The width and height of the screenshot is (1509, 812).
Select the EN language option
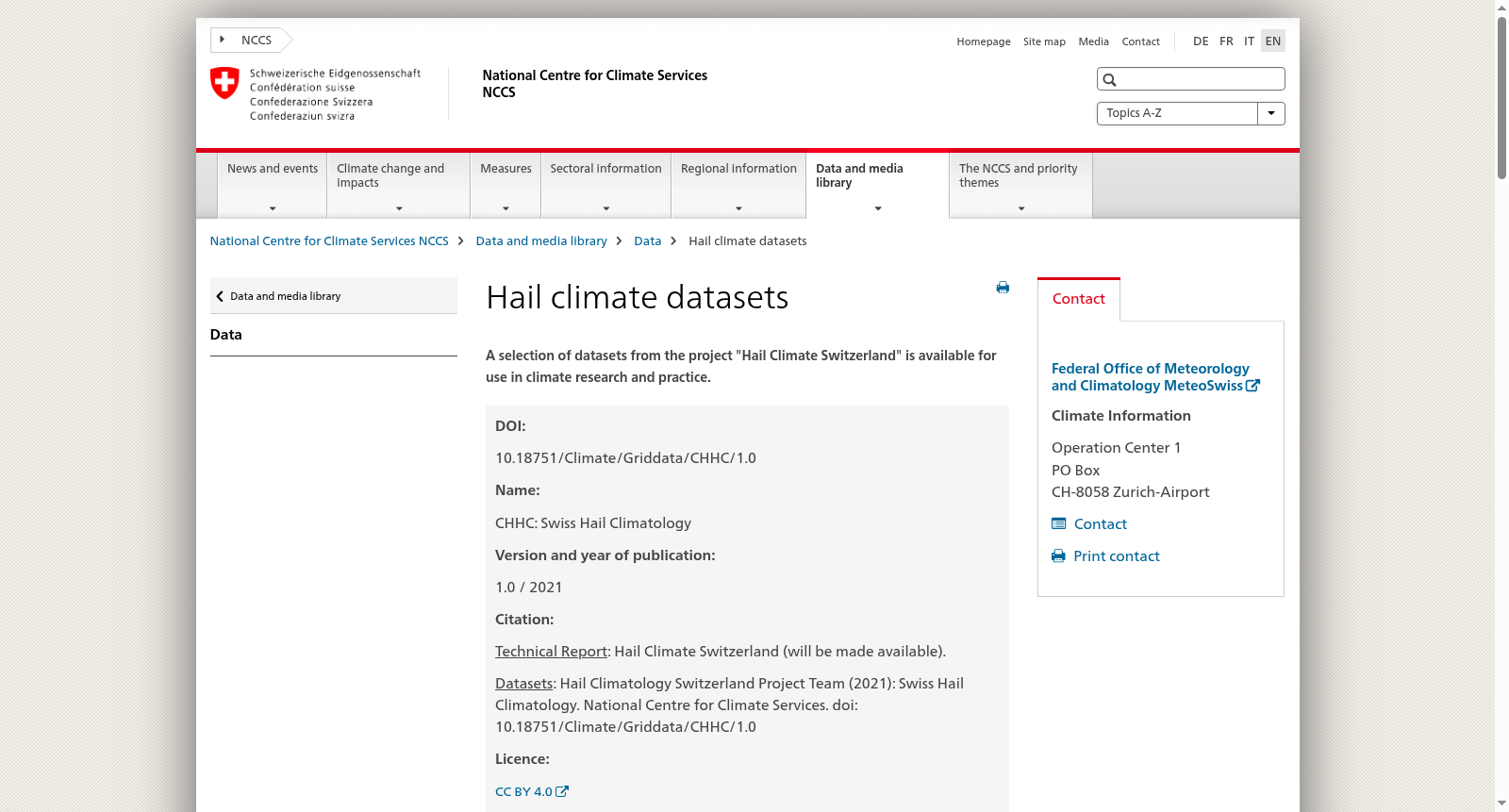pyautogui.click(x=1273, y=41)
